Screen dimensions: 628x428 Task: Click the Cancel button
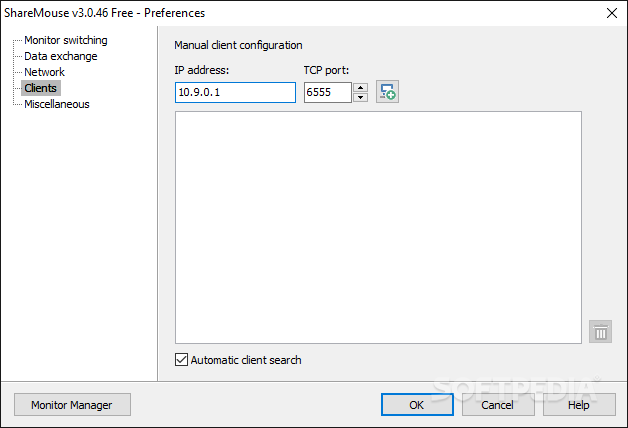tap(497, 405)
